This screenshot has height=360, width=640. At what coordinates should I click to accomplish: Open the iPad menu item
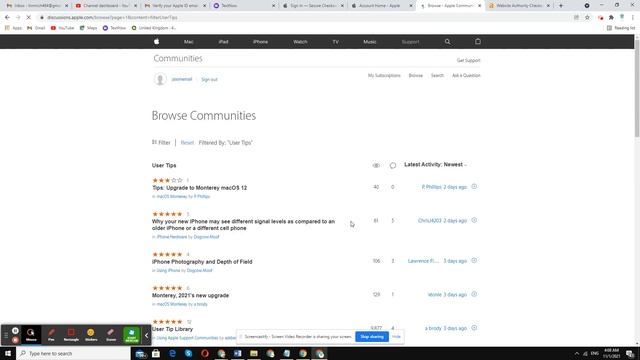pyautogui.click(x=223, y=42)
